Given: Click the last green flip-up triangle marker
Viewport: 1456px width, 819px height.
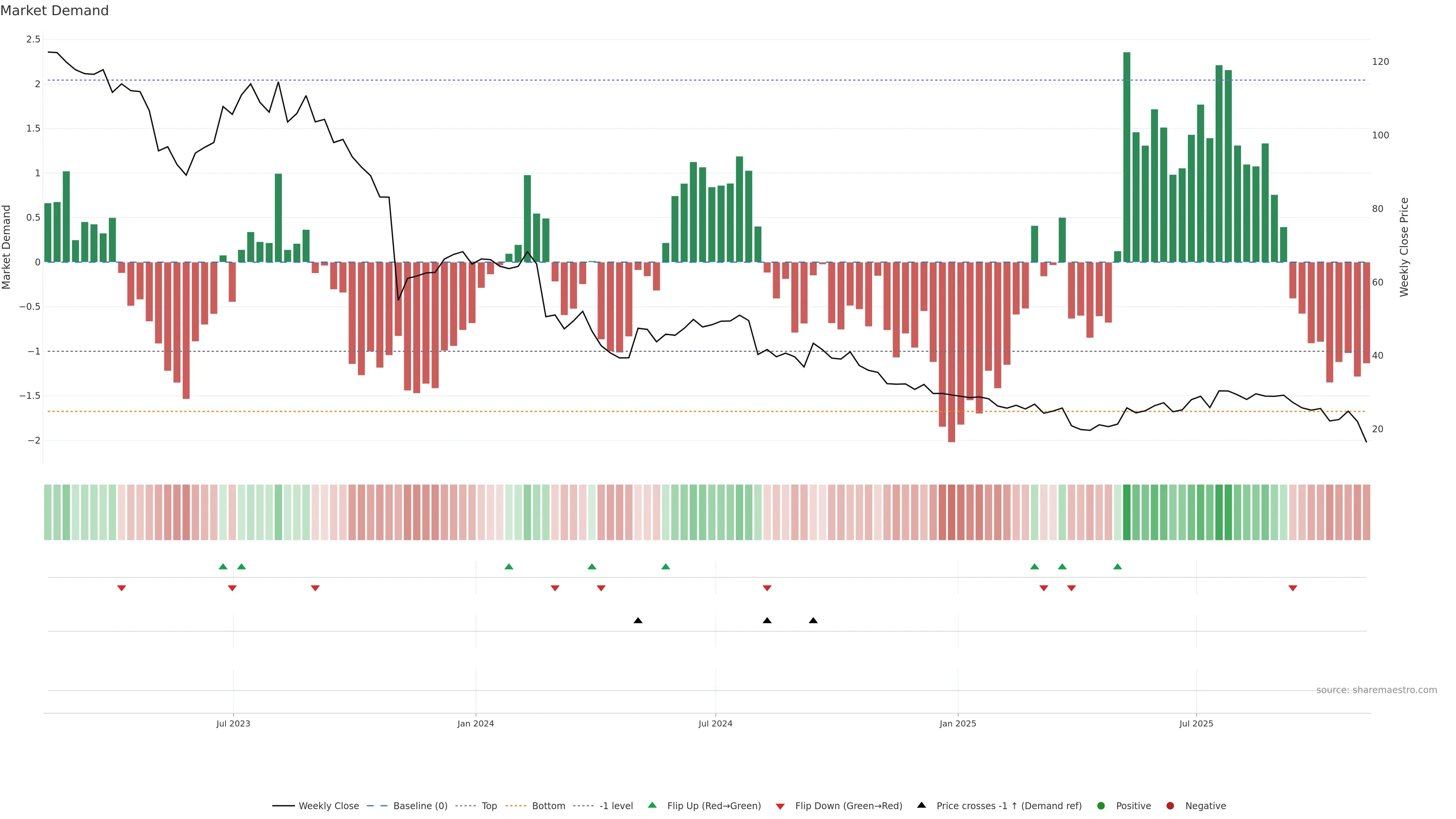Looking at the screenshot, I should (1117, 566).
